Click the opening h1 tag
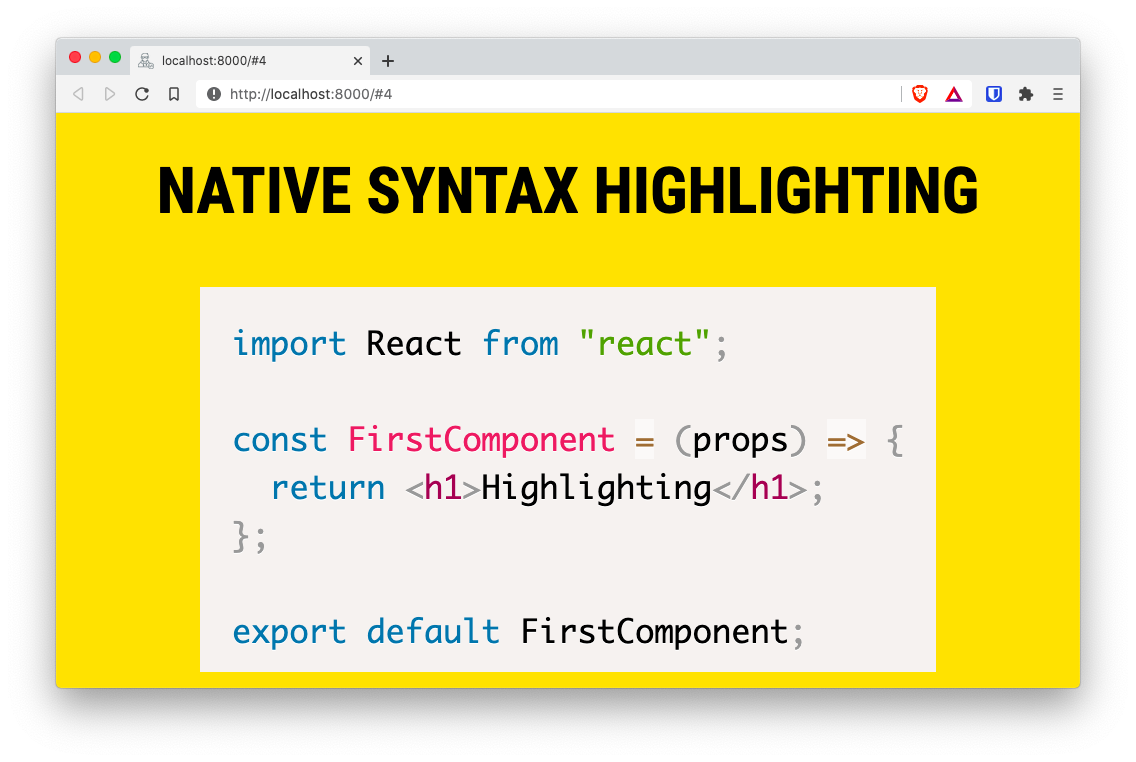Image resolution: width=1136 pixels, height=762 pixels. point(443,488)
